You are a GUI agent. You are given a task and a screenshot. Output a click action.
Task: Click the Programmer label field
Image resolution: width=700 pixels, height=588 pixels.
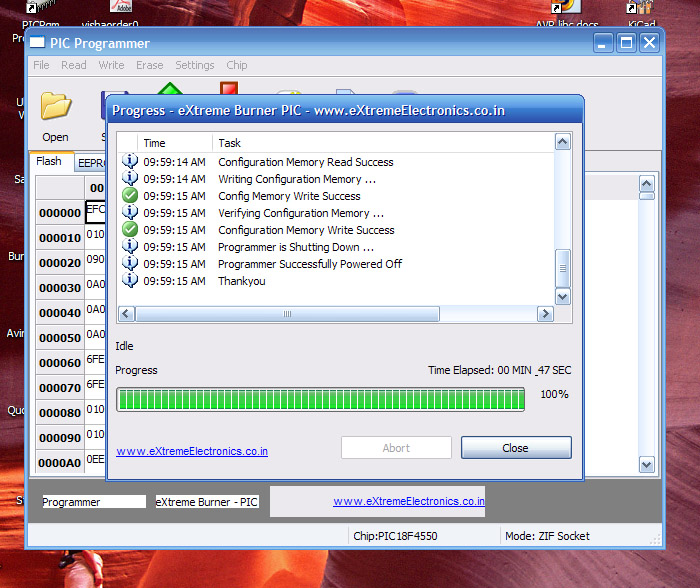click(x=94, y=502)
